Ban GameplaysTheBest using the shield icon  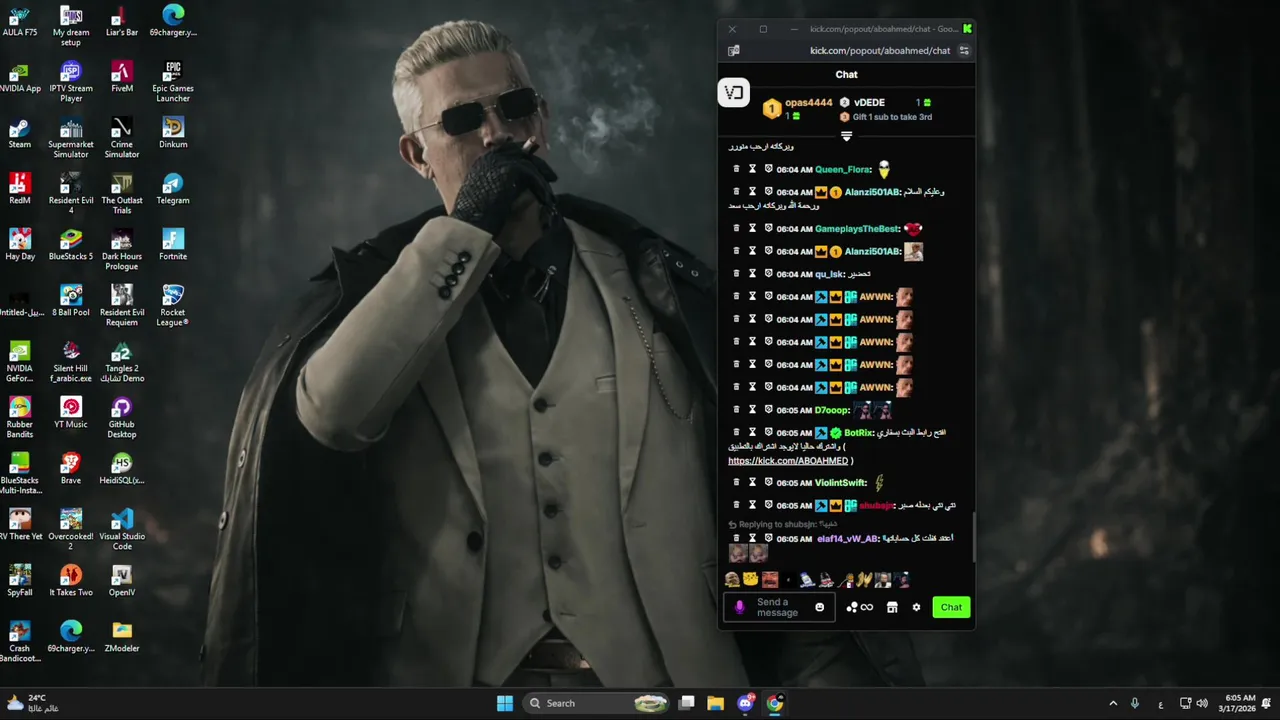coord(769,229)
